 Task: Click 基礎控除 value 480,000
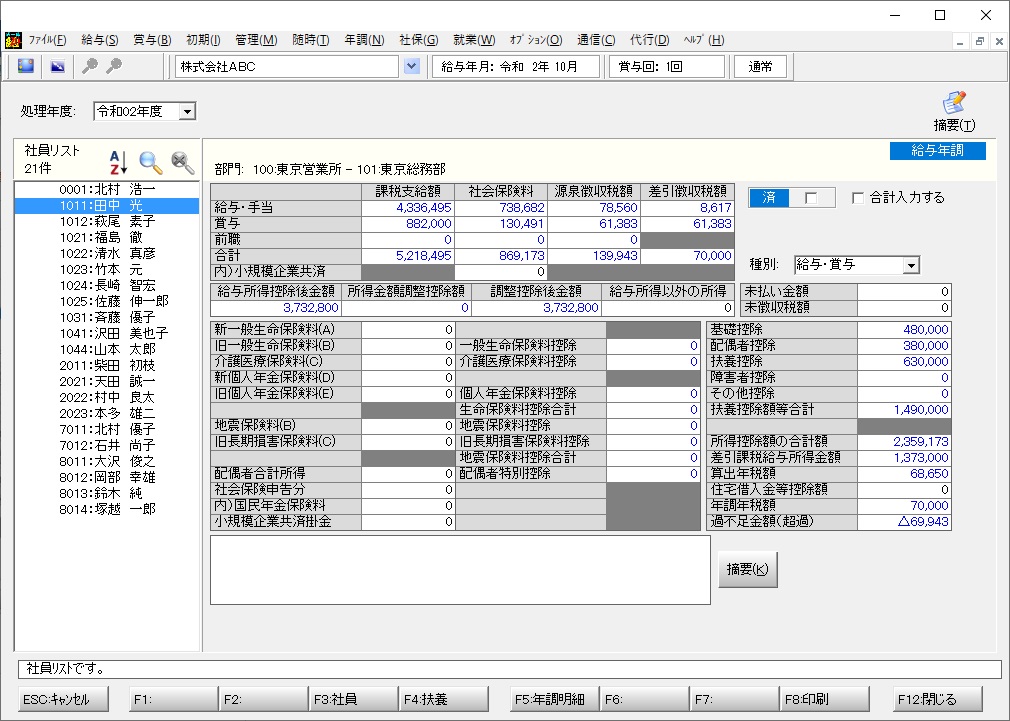pos(904,330)
